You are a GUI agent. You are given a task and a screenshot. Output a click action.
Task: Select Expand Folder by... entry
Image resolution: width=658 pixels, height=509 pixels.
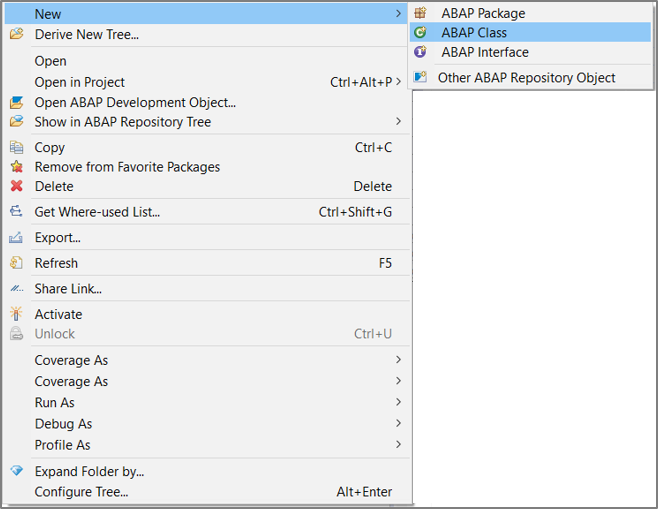[x=206, y=471]
